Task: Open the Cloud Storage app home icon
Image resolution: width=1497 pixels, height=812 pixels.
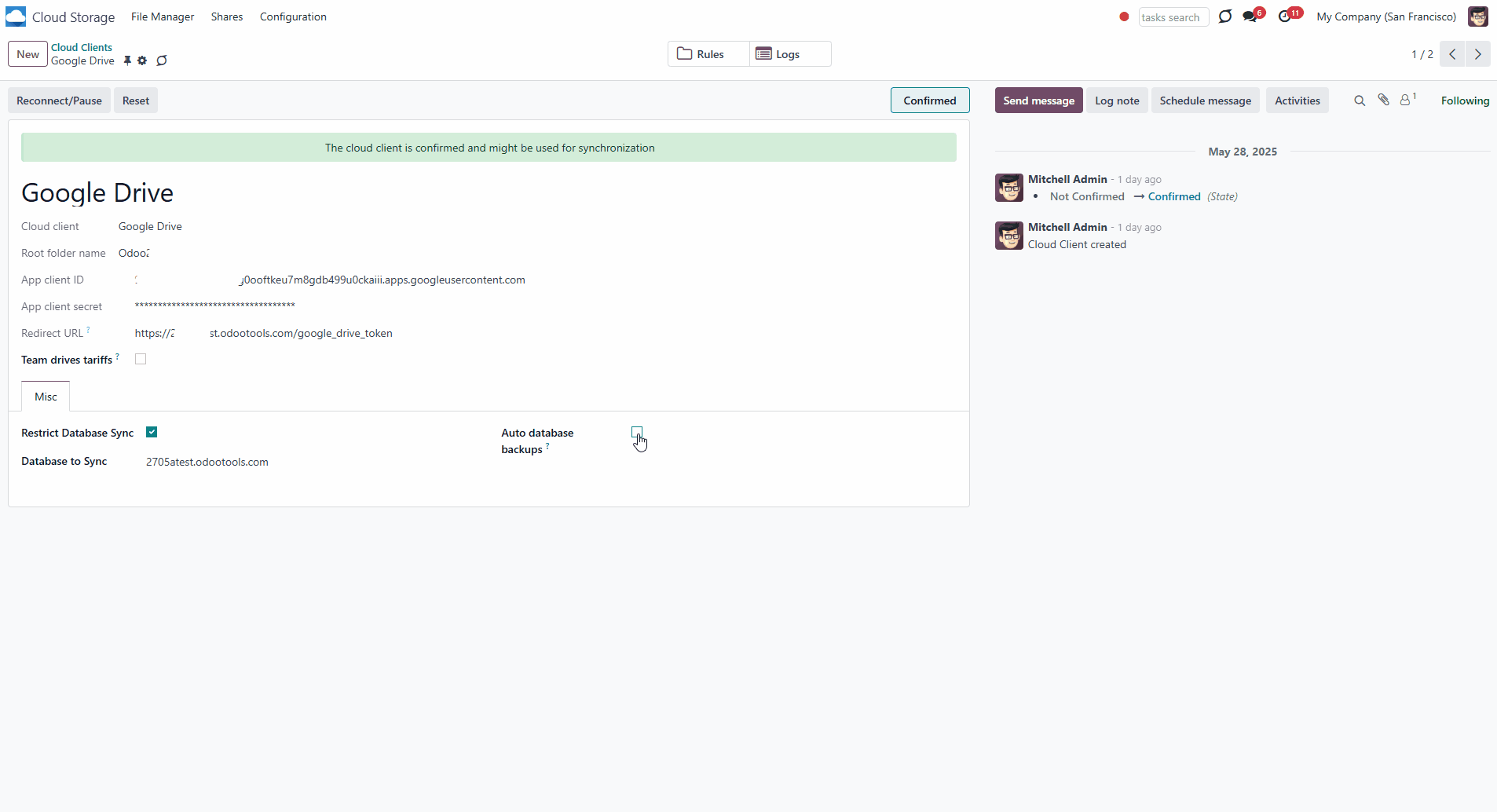Action: pyautogui.click(x=16, y=16)
